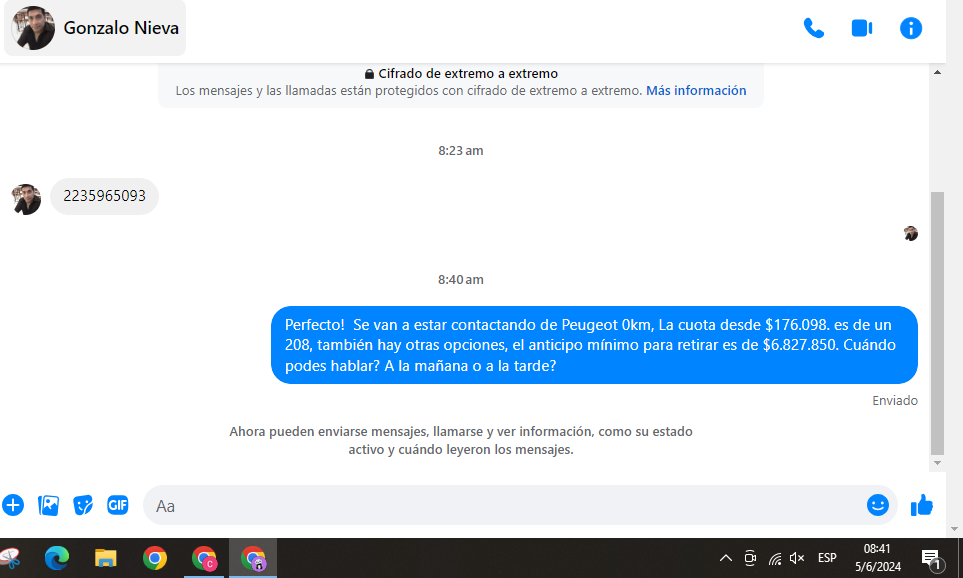Open the emoji picker in message box
This screenshot has width=963, height=578.
(x=877, y=505)
